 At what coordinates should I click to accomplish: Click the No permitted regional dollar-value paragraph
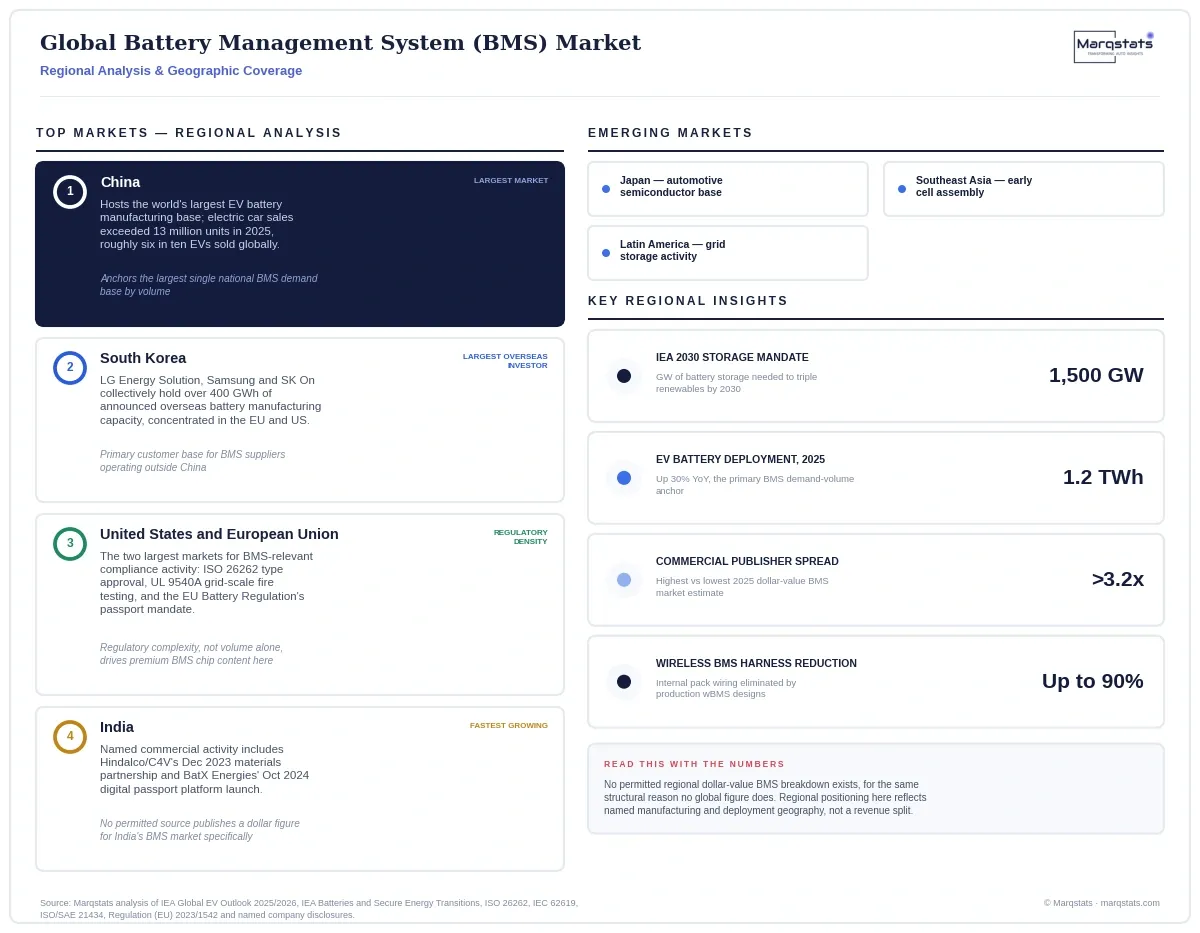[765, 797]
